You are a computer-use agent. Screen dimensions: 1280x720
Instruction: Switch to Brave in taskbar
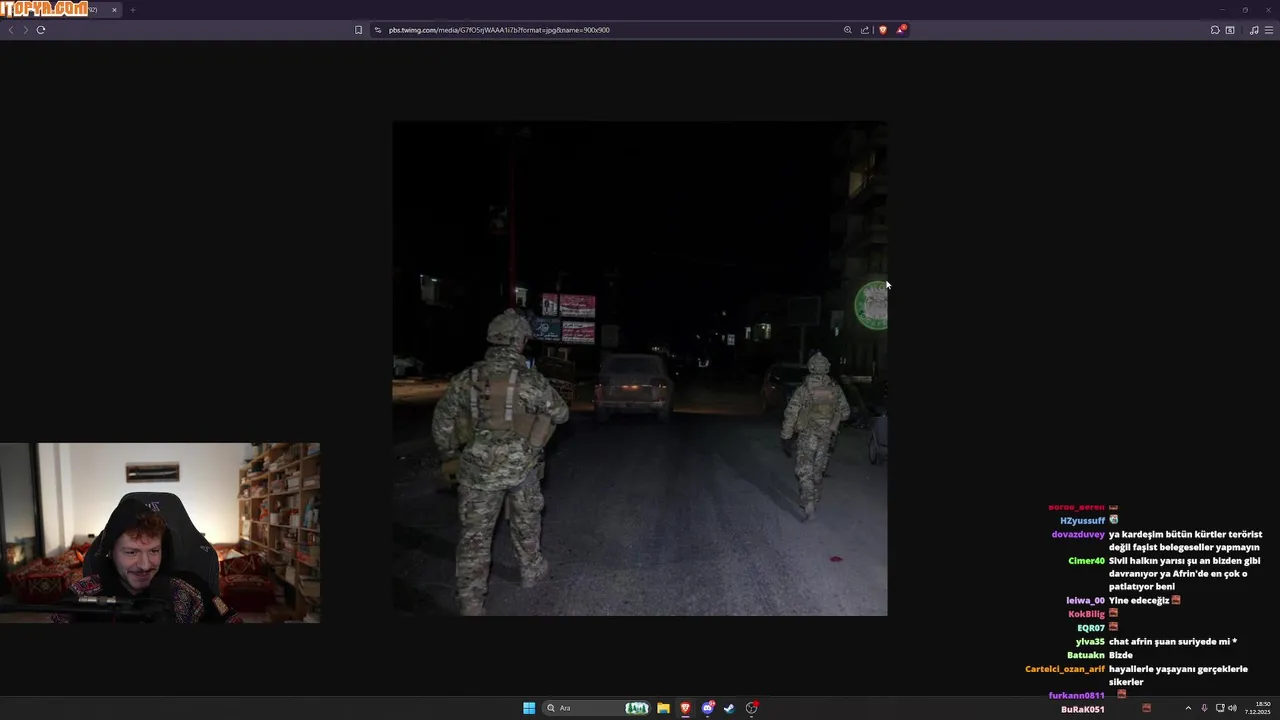pos(685,708)
